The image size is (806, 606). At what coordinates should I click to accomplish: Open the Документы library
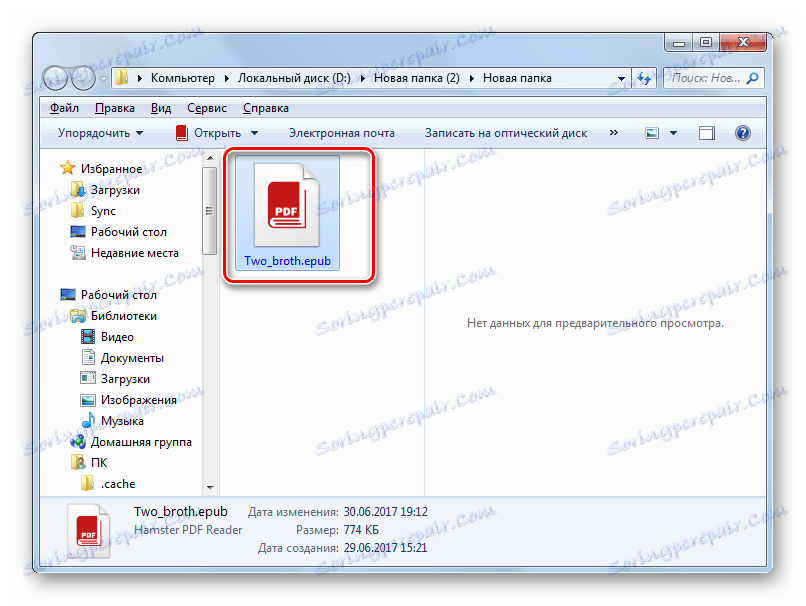(132, 358)
